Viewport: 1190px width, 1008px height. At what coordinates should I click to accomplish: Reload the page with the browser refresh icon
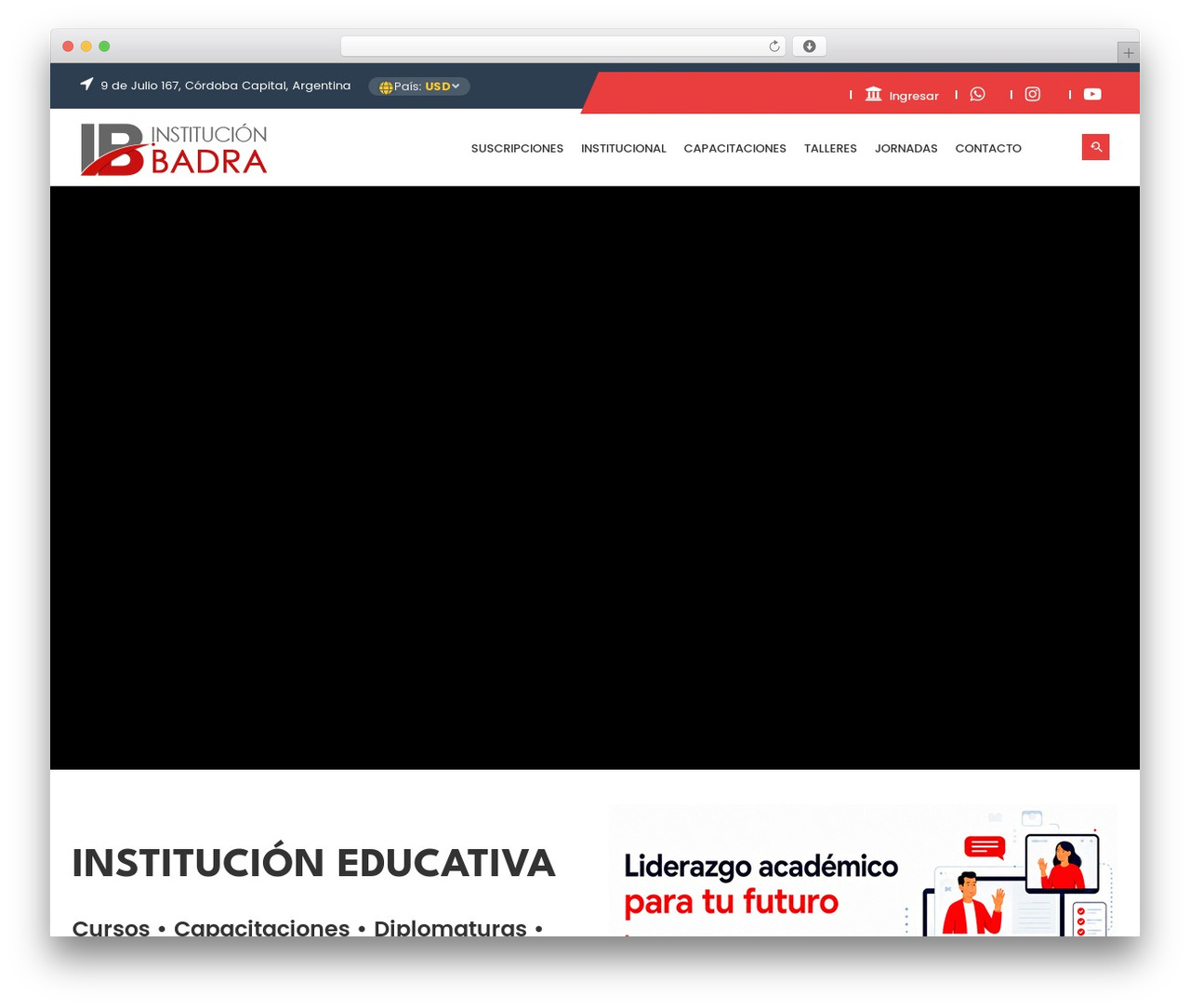[774, 46]
